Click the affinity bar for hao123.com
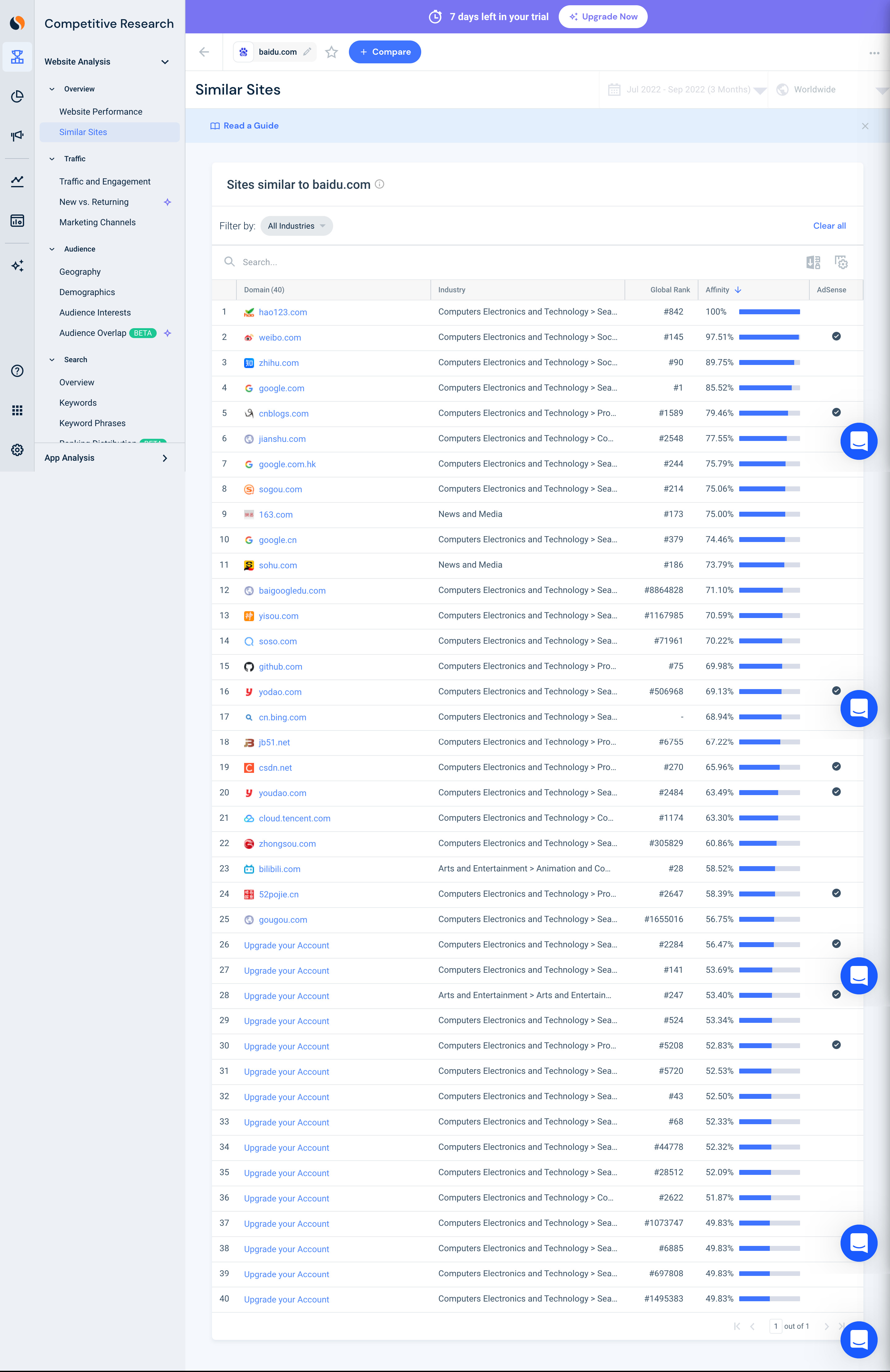 click(x=769, y=312)
